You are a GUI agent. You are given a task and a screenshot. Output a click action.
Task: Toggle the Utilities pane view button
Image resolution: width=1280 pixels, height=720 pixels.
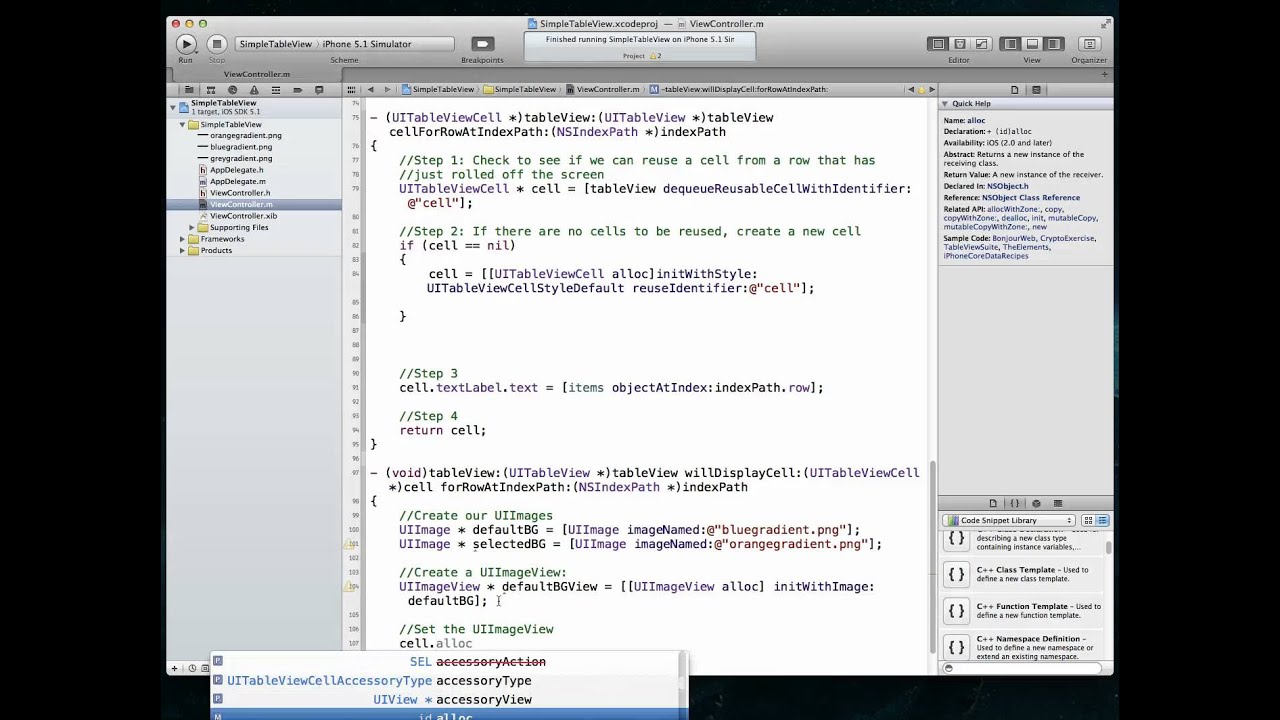[1053, 44]
